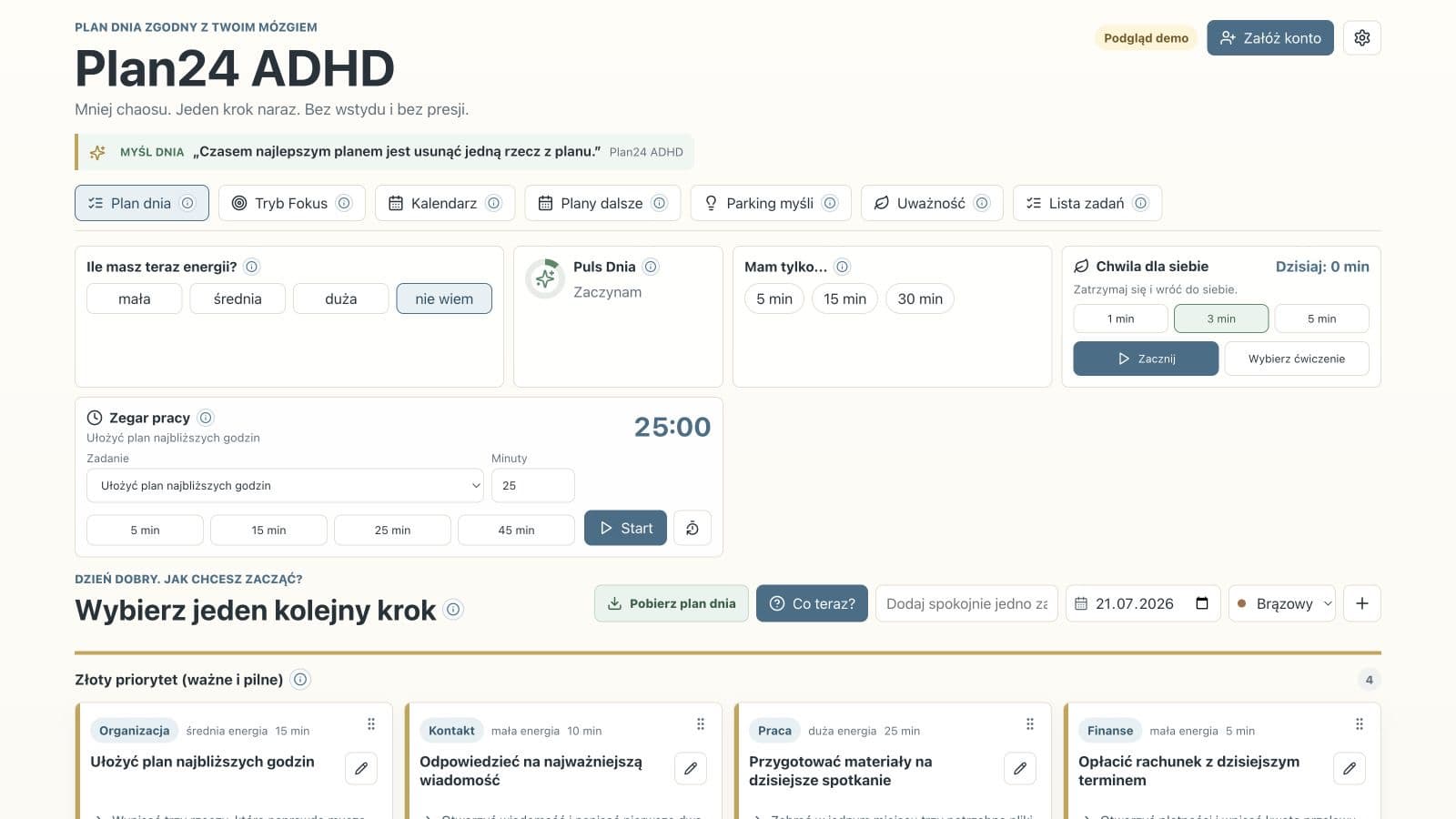Open info next to 'Ile masz teraz energii?'

[x=252, y=267]
